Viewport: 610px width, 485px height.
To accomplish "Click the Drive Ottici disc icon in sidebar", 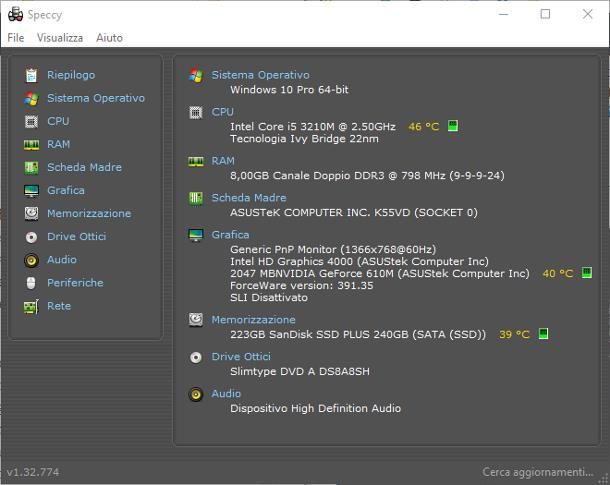I will 31,237.
